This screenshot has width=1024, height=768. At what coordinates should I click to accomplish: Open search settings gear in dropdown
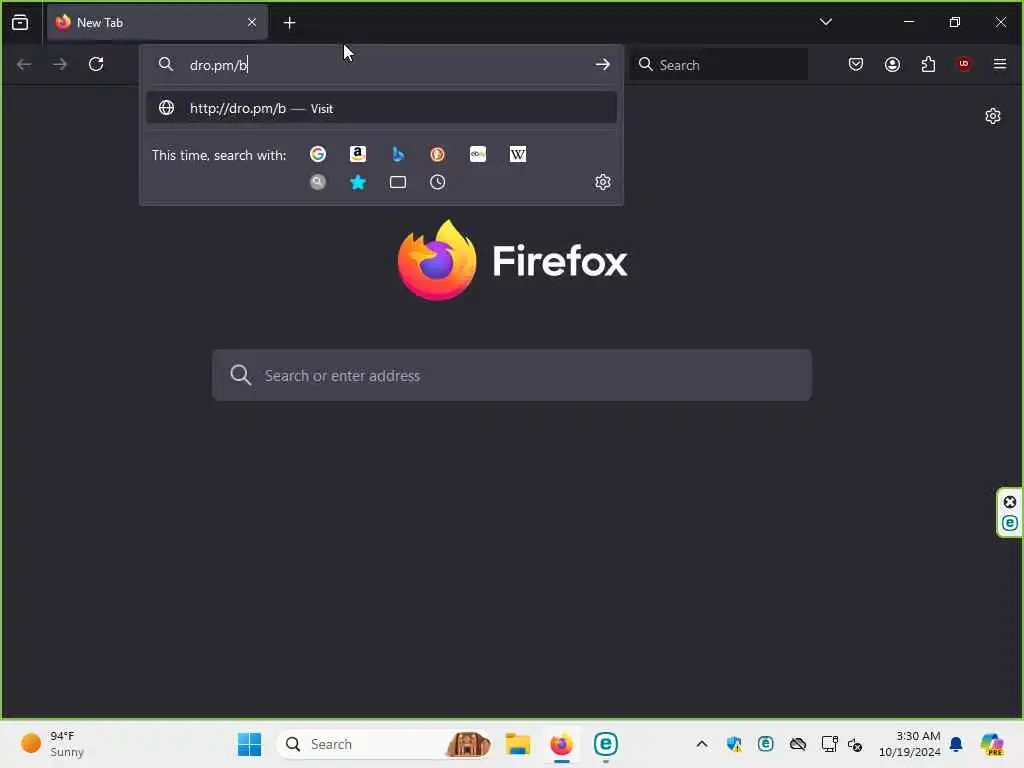(603, 182)
